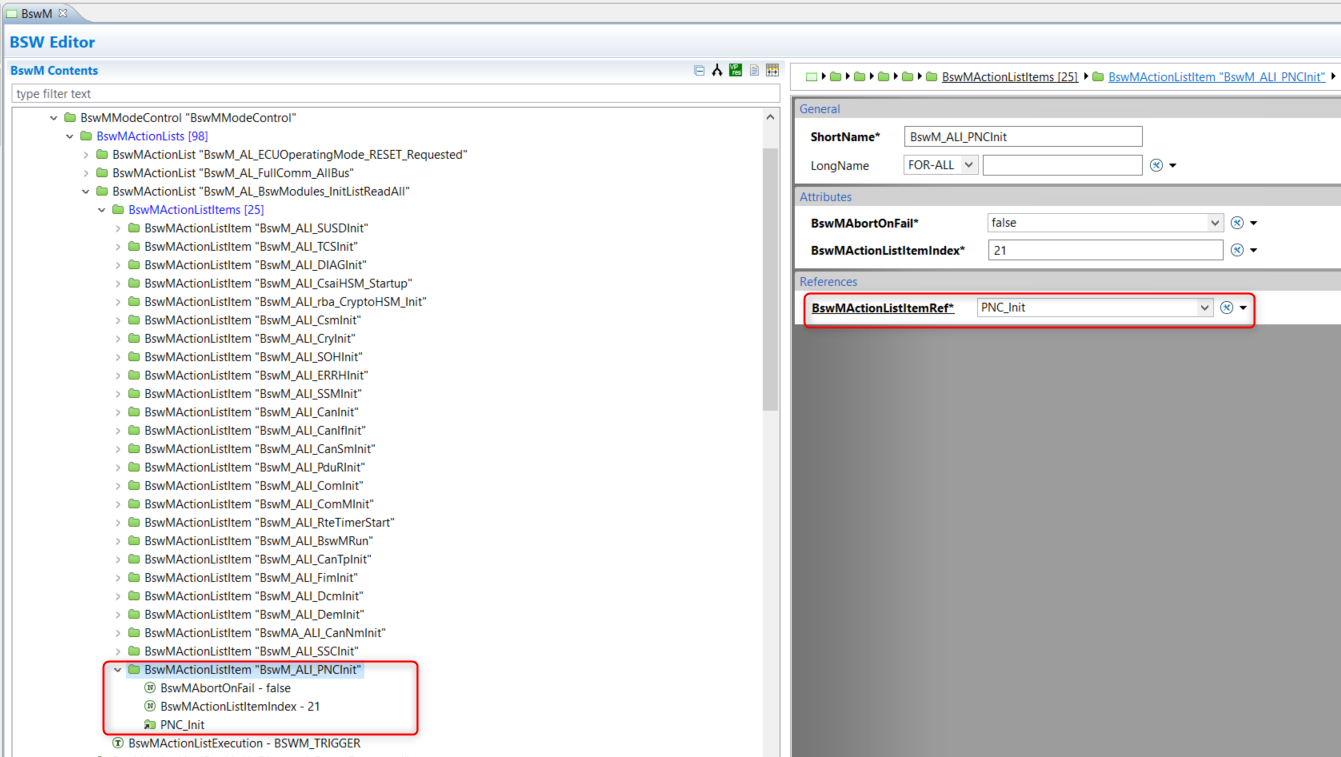Select the BswM_ALI_CsaiHSM_Startup tree item
The image size is (1341, 757).
(278, 284)
